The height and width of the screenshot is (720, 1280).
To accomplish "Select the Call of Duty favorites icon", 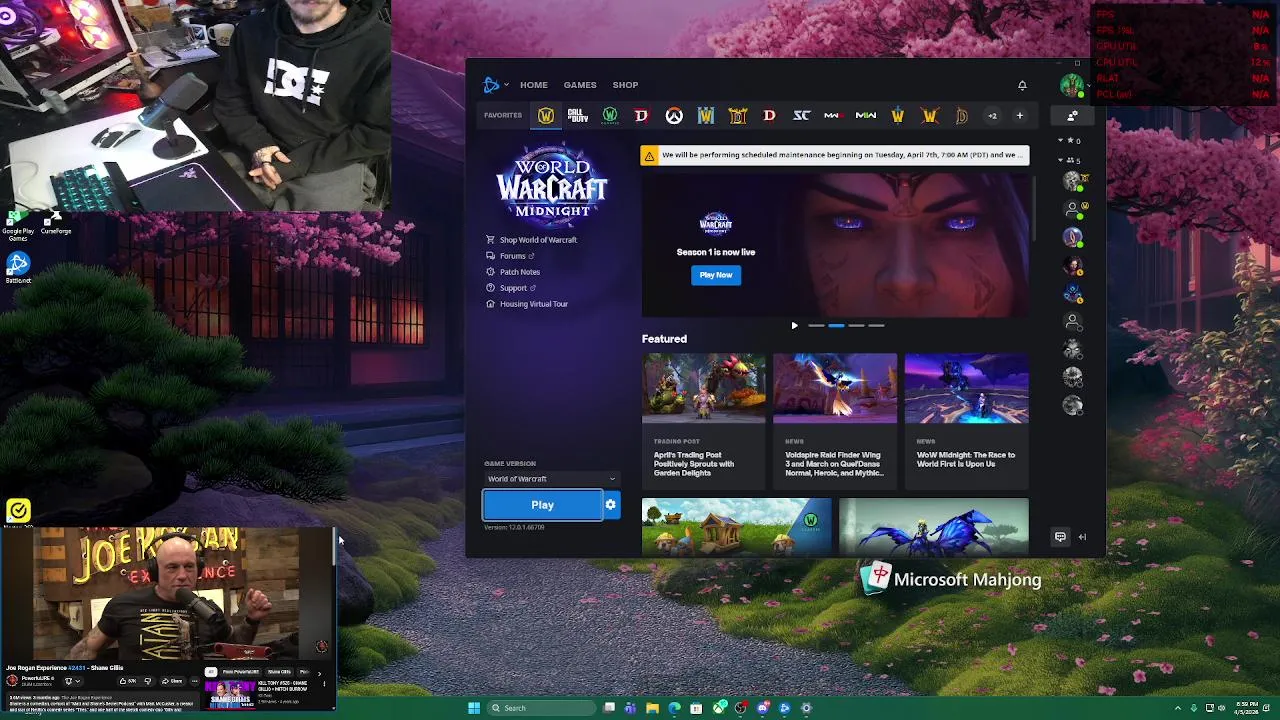I will coord(578,116).
